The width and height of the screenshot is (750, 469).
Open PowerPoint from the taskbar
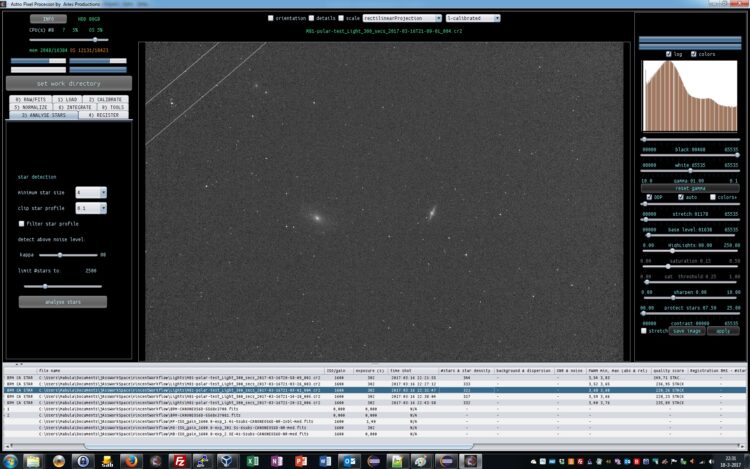click(301, 461)
